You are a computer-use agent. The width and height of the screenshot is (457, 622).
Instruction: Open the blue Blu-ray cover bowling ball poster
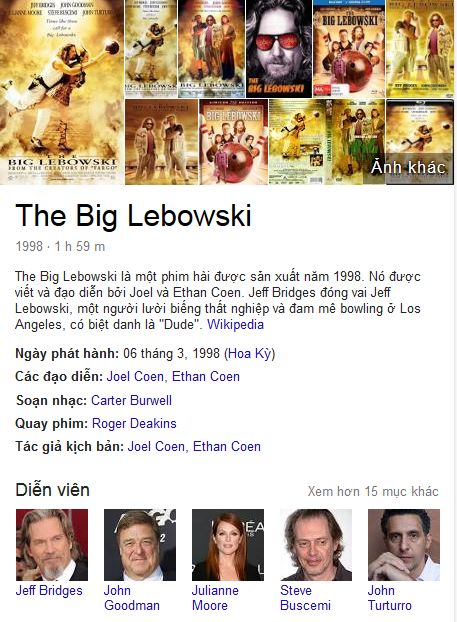pyautogui.click(x=349, y=48)
